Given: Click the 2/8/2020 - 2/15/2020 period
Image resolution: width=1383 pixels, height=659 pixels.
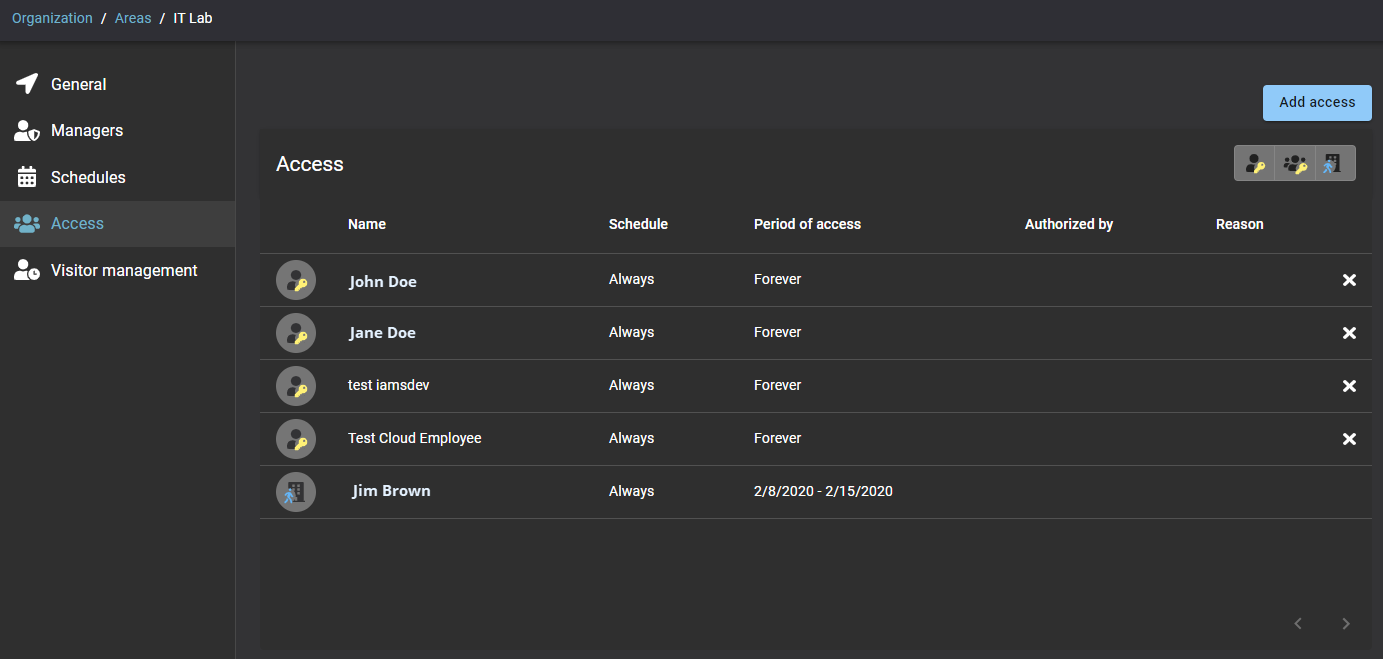Looking at the screenshot, I should [x=823, y=491].
